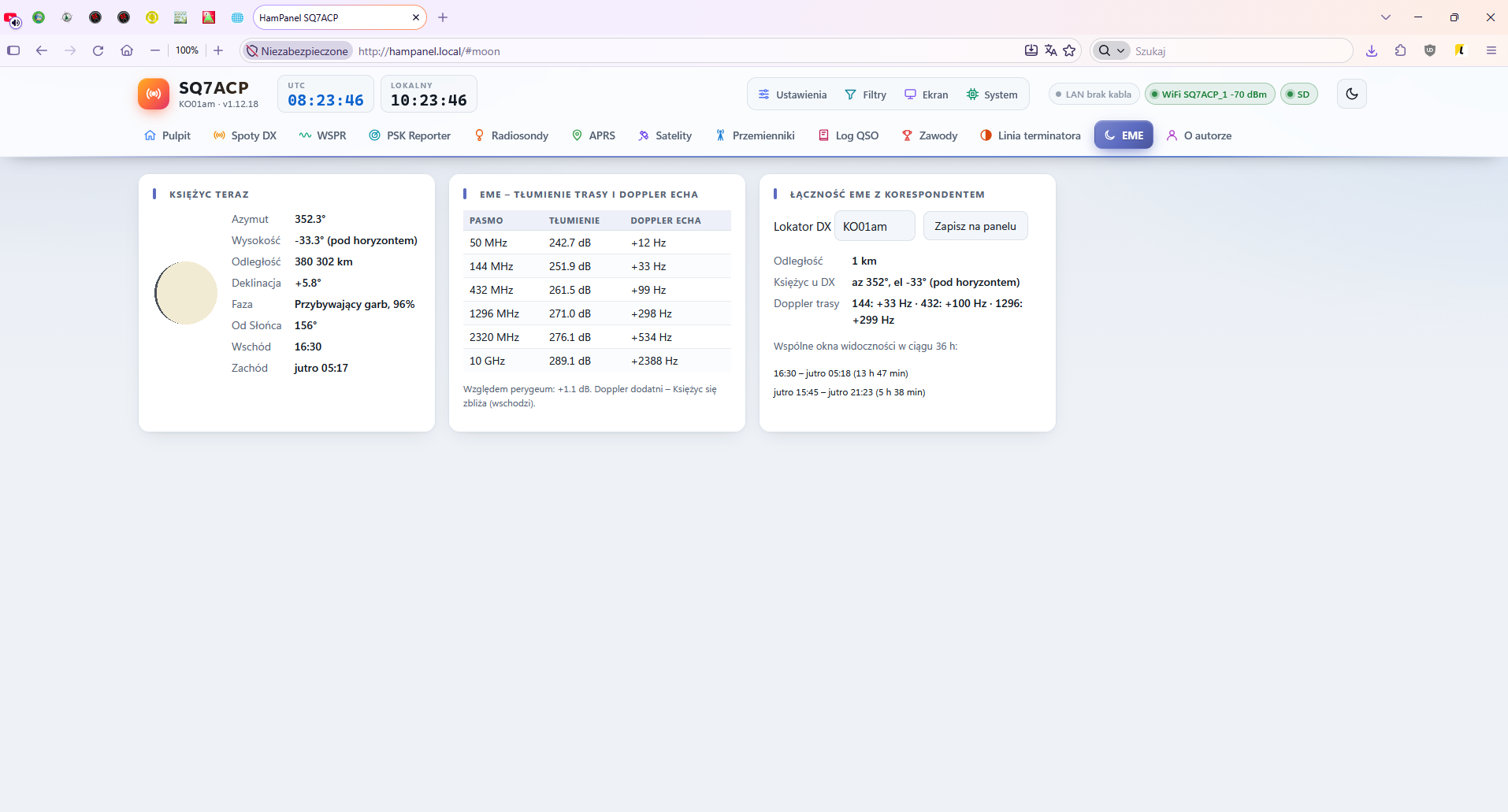1508x812 pixels.
Task: Open search engine dropdown
Action: point(1112,50)
